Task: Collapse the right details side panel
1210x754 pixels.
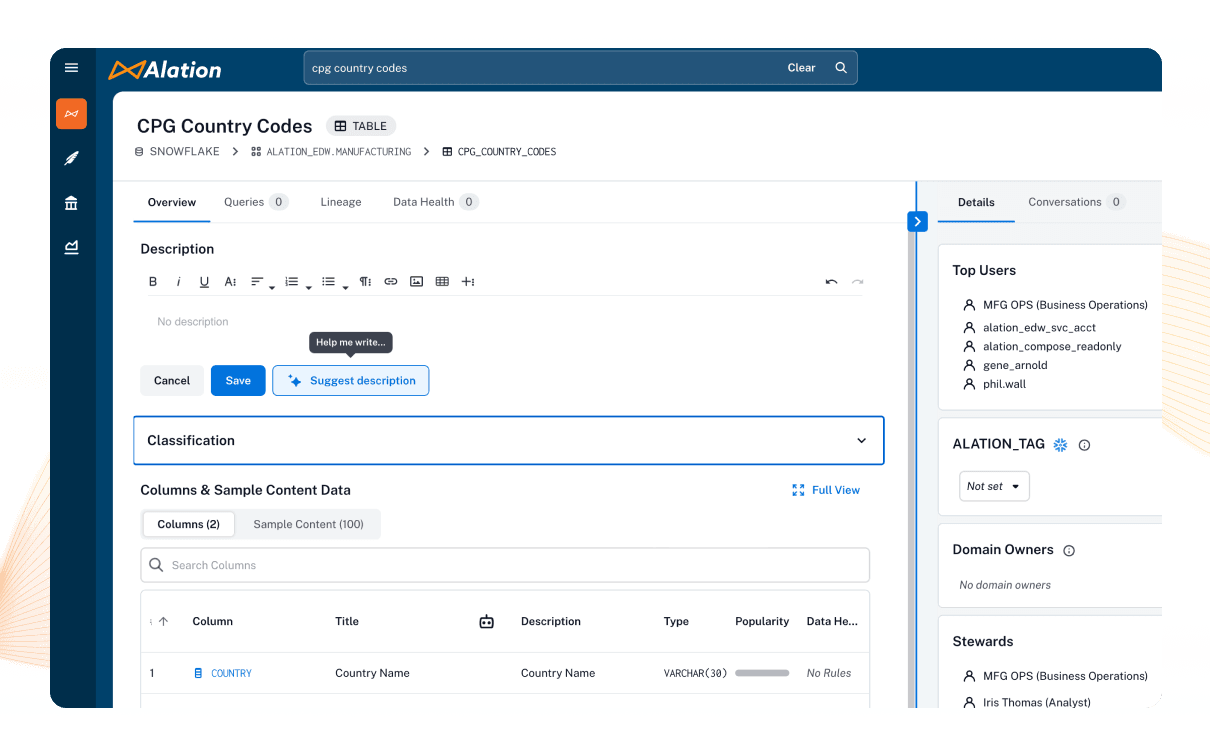Action: (x=917, y=222)
